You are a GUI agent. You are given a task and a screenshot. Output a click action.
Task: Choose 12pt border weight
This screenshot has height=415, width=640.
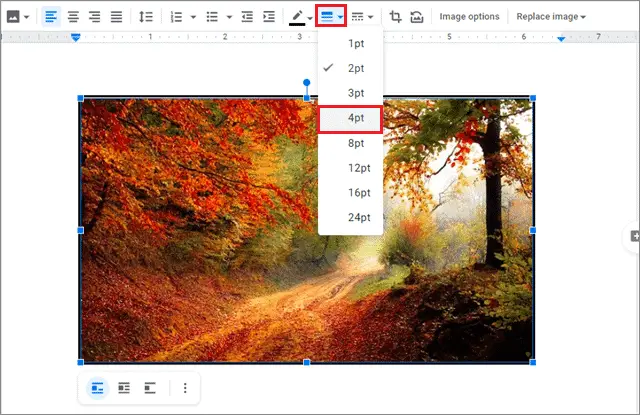(351, 168)
